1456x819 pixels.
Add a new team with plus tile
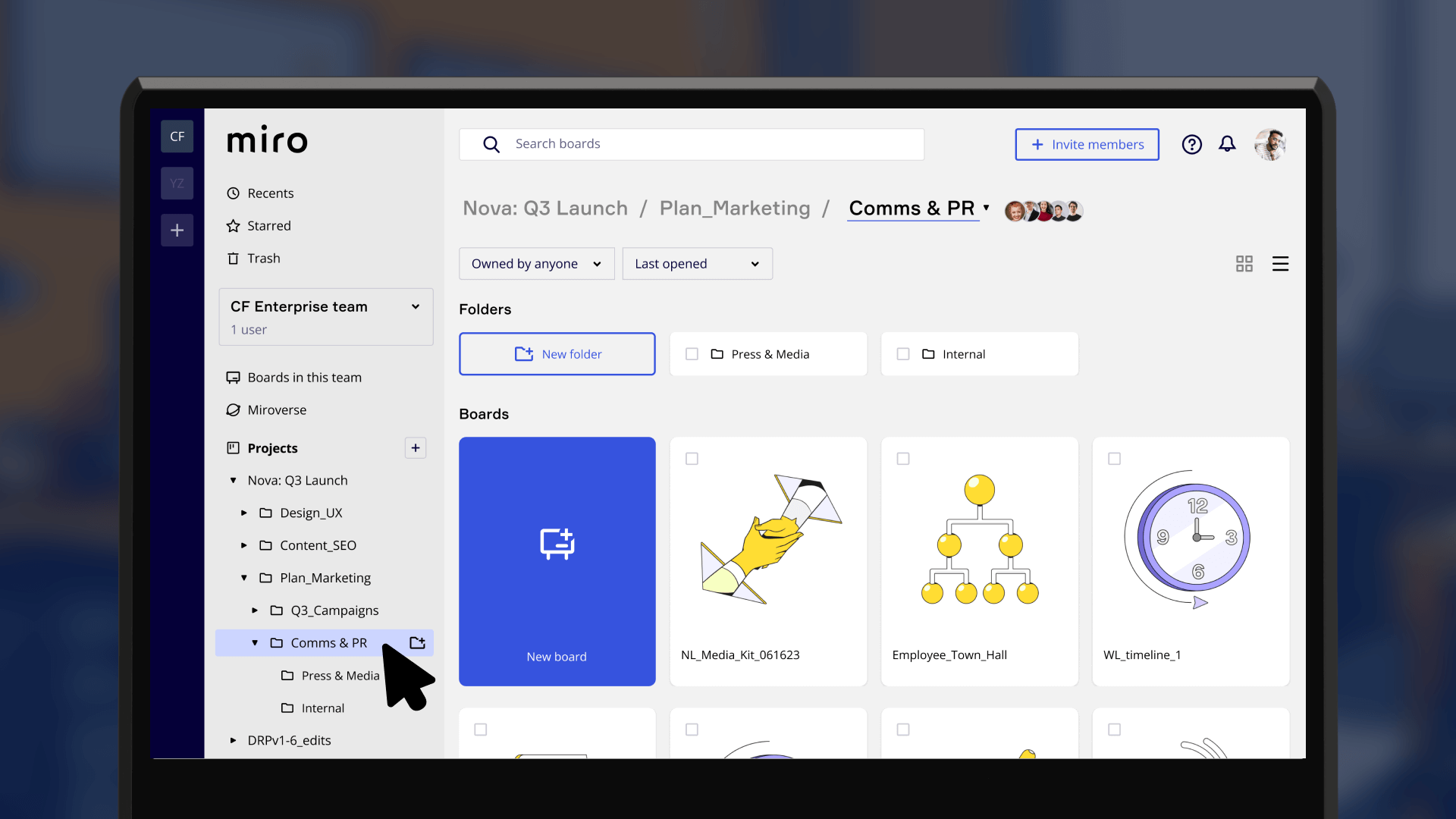[177, 230]
